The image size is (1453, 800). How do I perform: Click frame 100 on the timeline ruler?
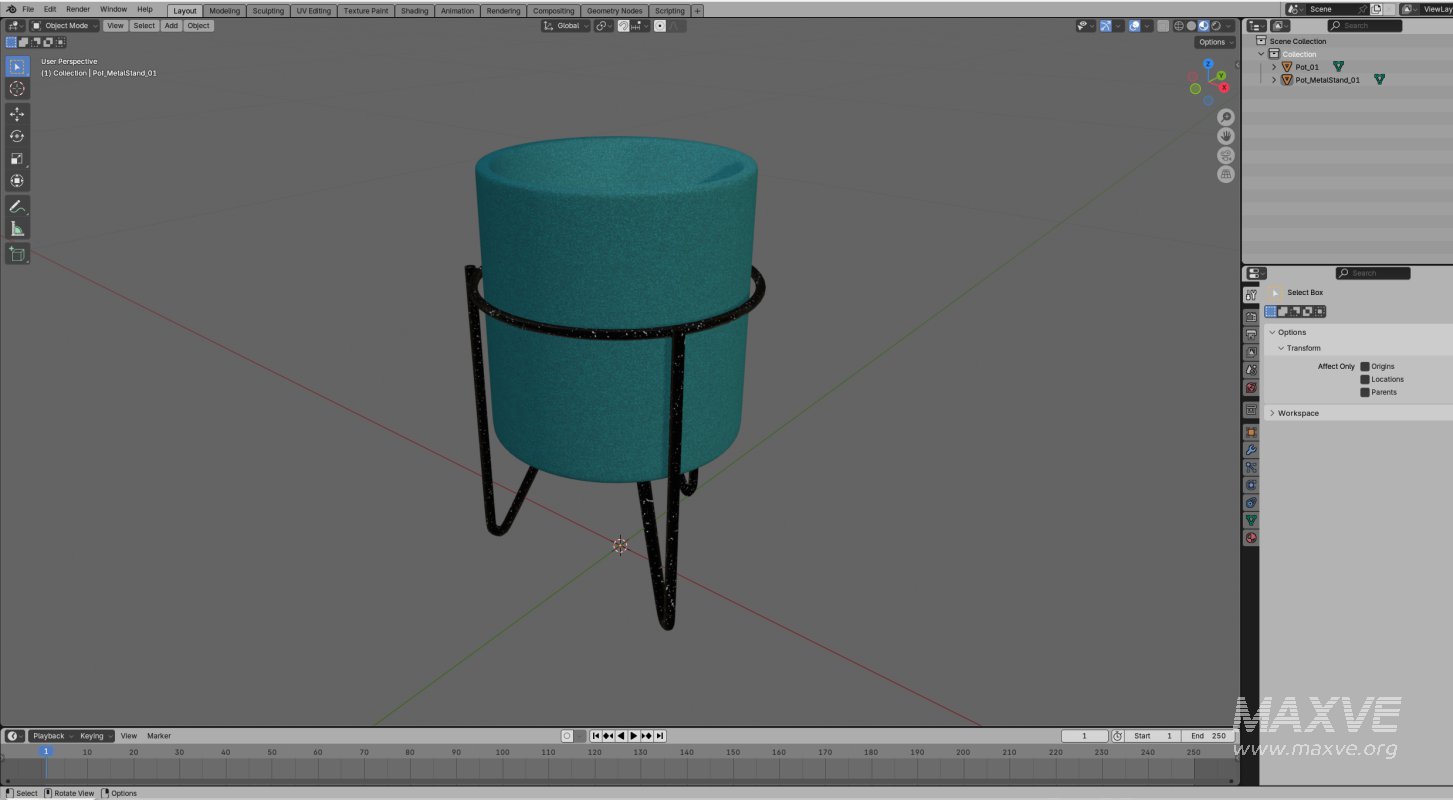tap(501, 752)
